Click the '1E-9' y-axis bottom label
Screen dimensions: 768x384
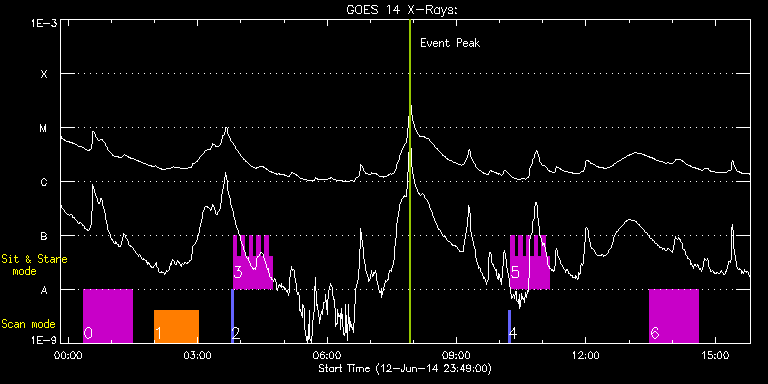click(45, 340)
